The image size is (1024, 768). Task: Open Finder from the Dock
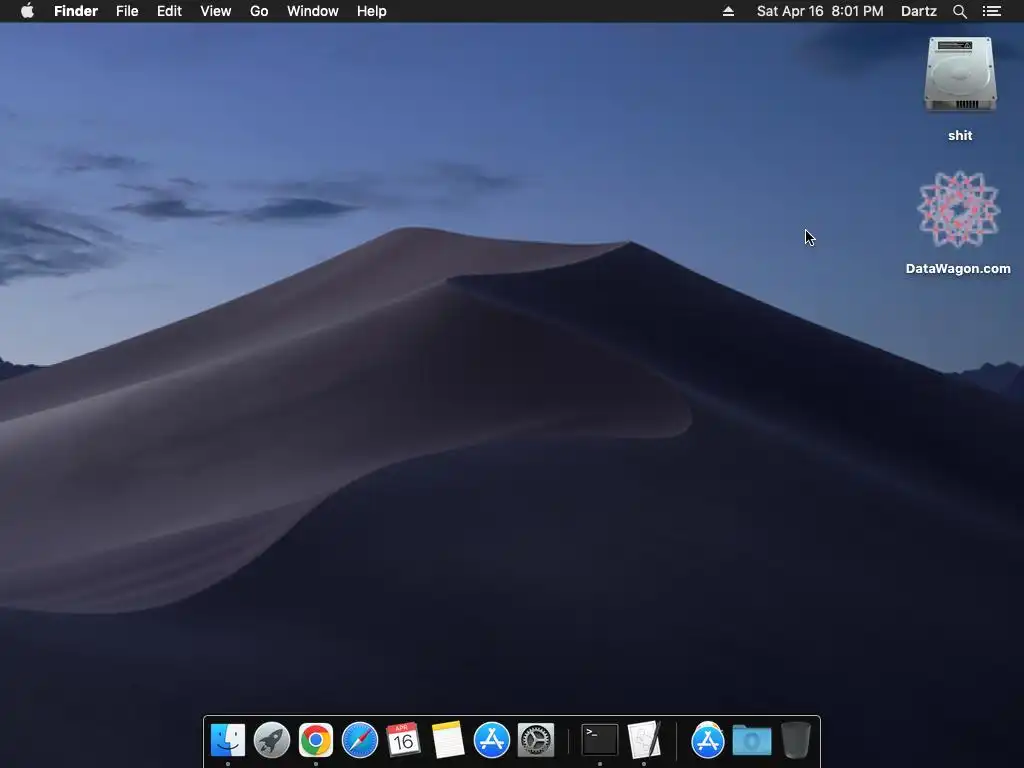point(228,740)
